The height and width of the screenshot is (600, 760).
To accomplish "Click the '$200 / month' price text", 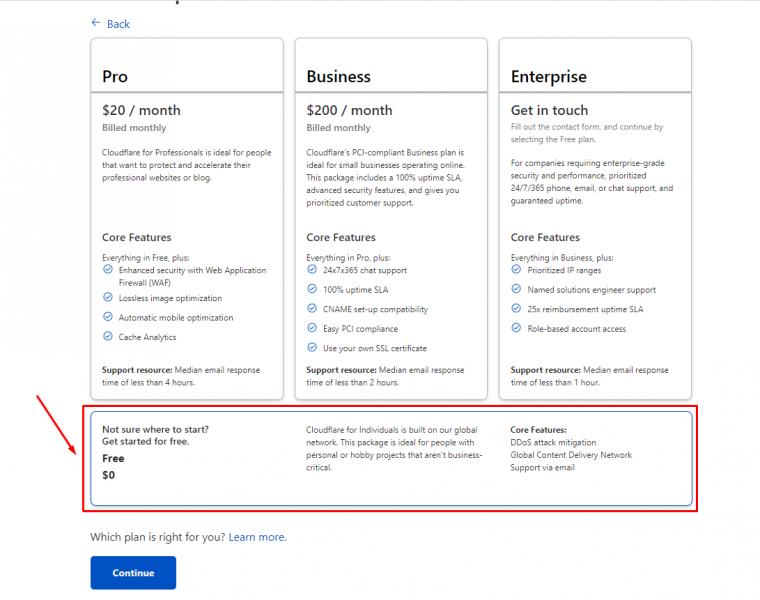I will (x=349, y=111).
